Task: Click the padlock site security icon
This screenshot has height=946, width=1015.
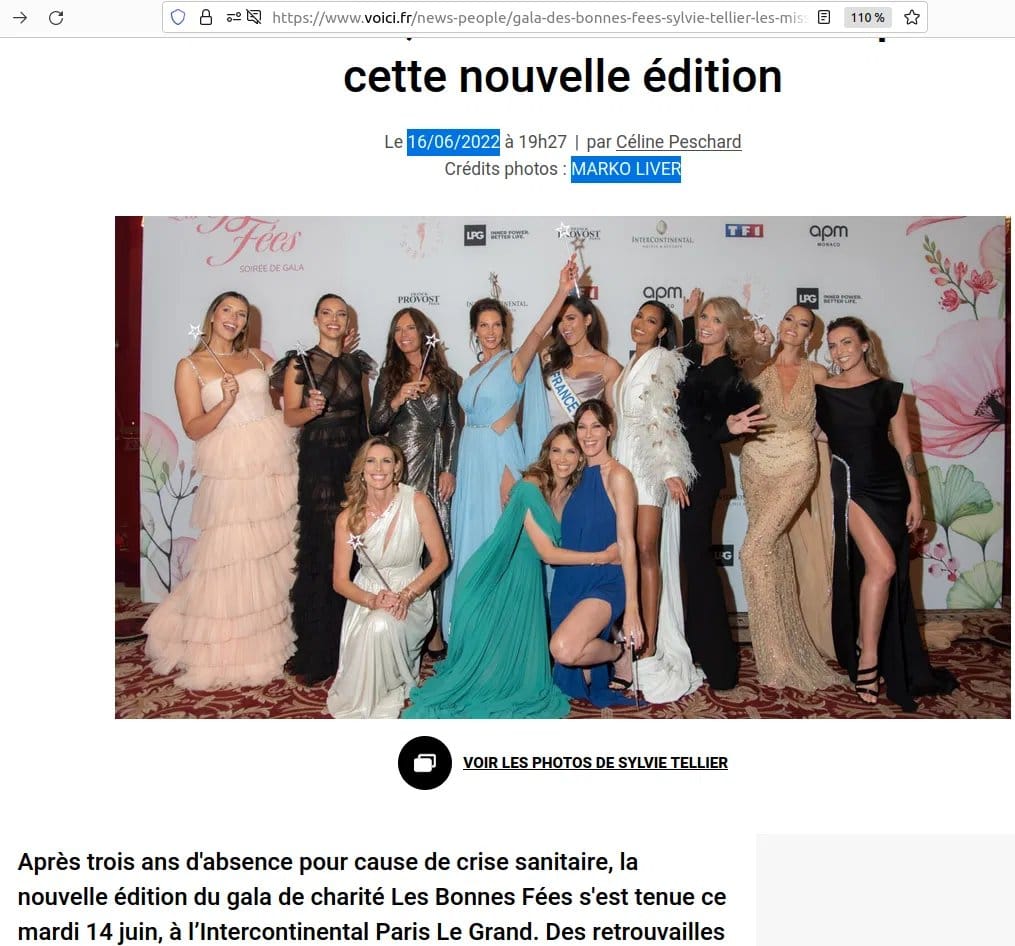Action: pos(206,17)
